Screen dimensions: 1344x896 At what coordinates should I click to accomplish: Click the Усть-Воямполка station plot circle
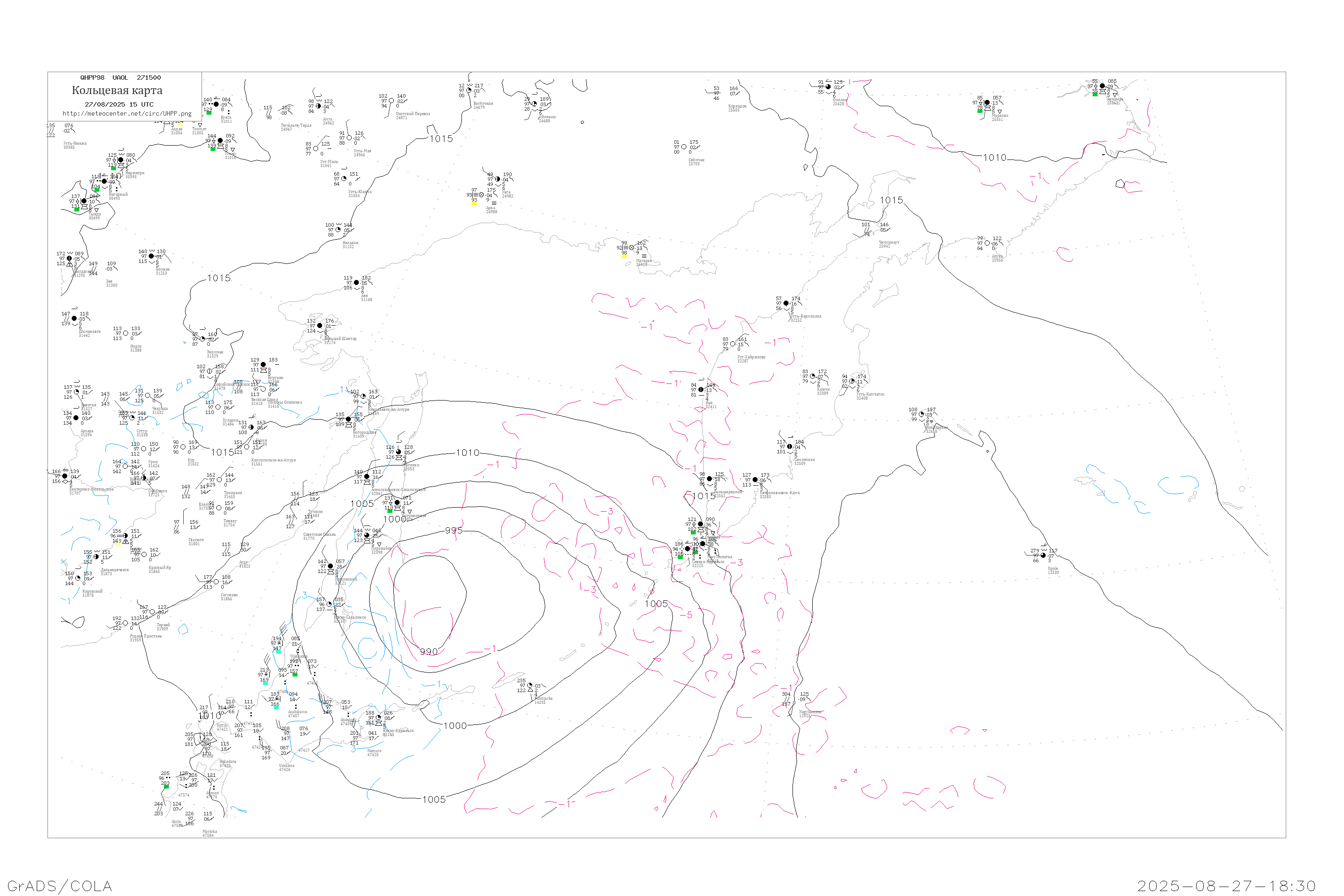coord(786,303)
